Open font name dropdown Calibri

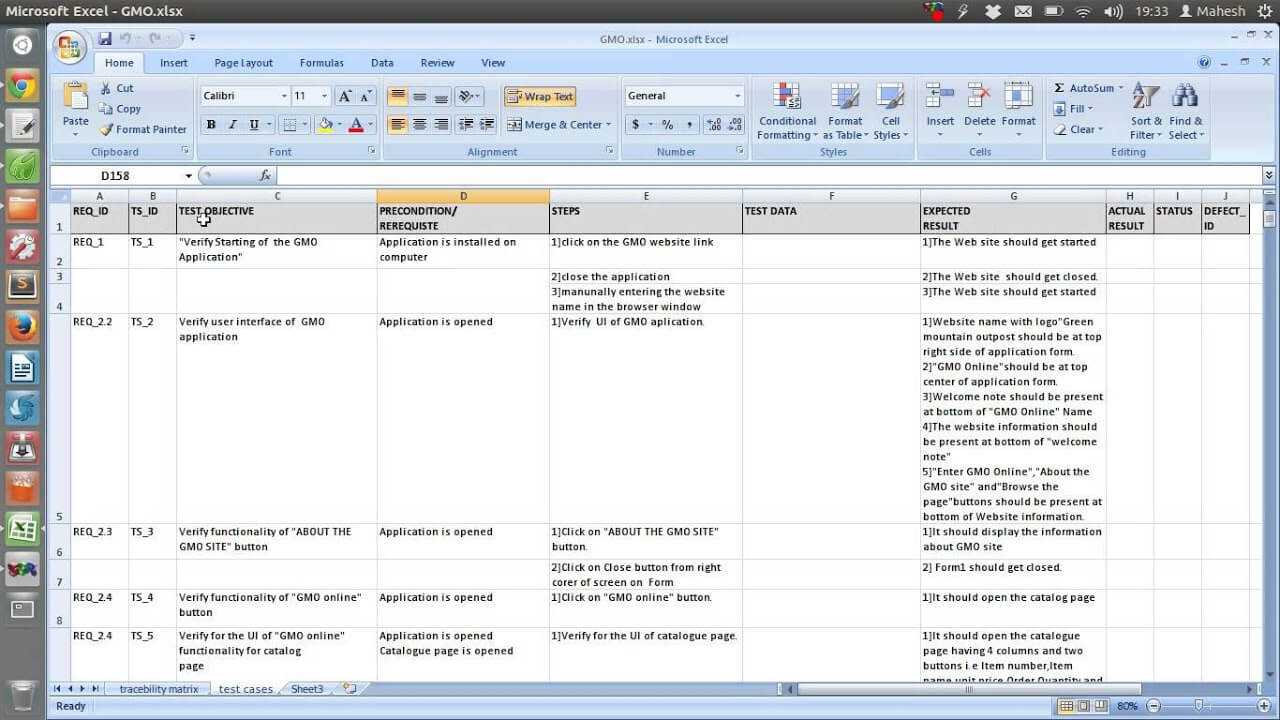pyautogui.click(x=282, y=96)
